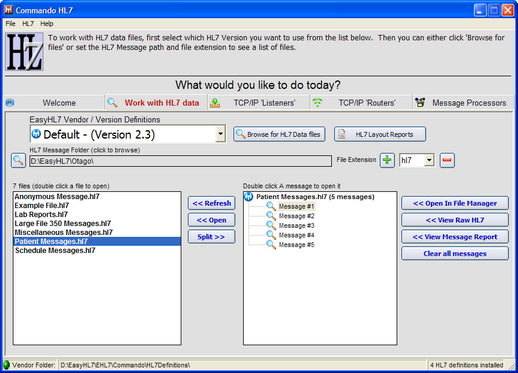Switch to Message Processors tab

pos(463,103)
